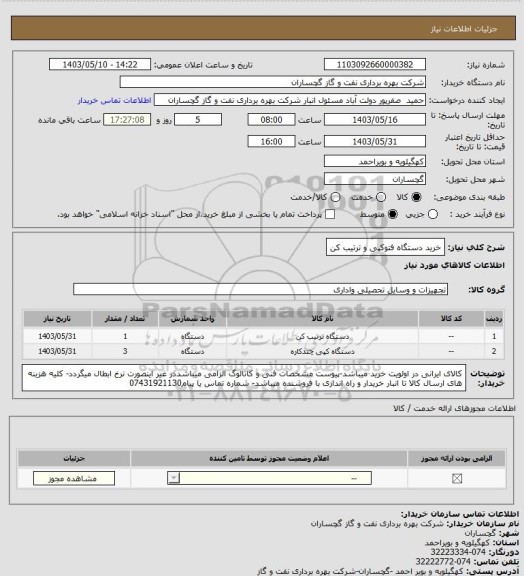Click the remaining days field showing 5
Image resolution: width=524 pixels, height=576 pixels.
[198, 120]
